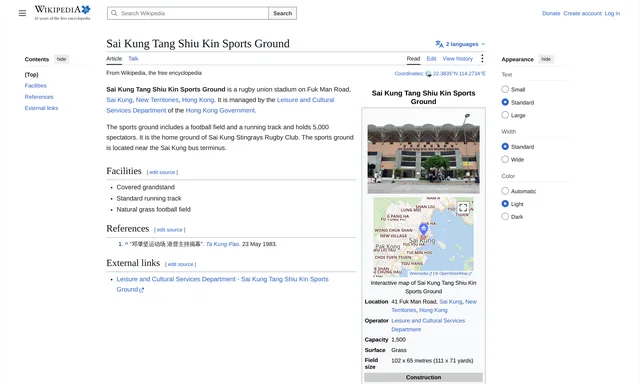
Task: Open the three-dot more options menu
Action: (482, 59)
